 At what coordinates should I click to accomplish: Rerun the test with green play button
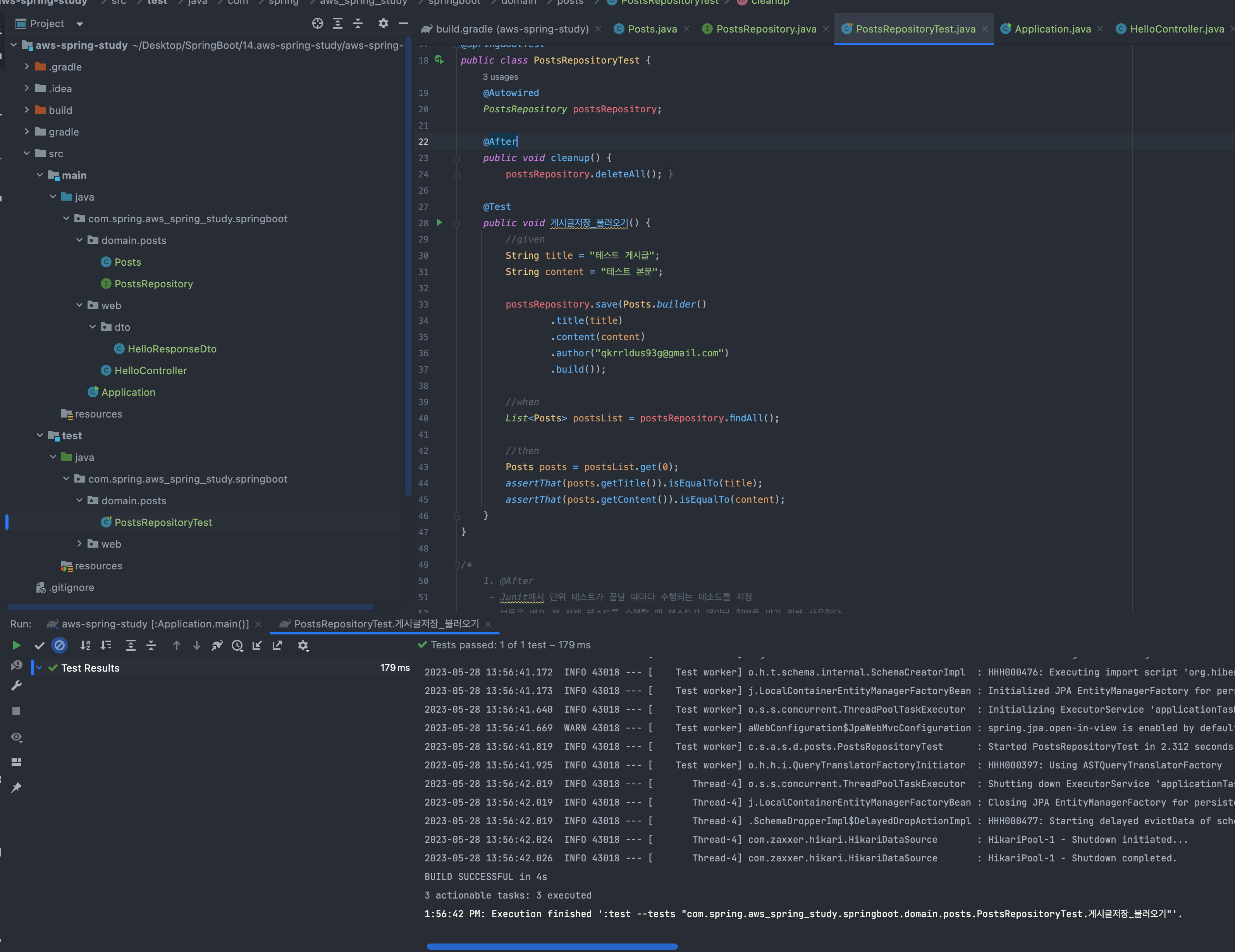pos(16,645)
